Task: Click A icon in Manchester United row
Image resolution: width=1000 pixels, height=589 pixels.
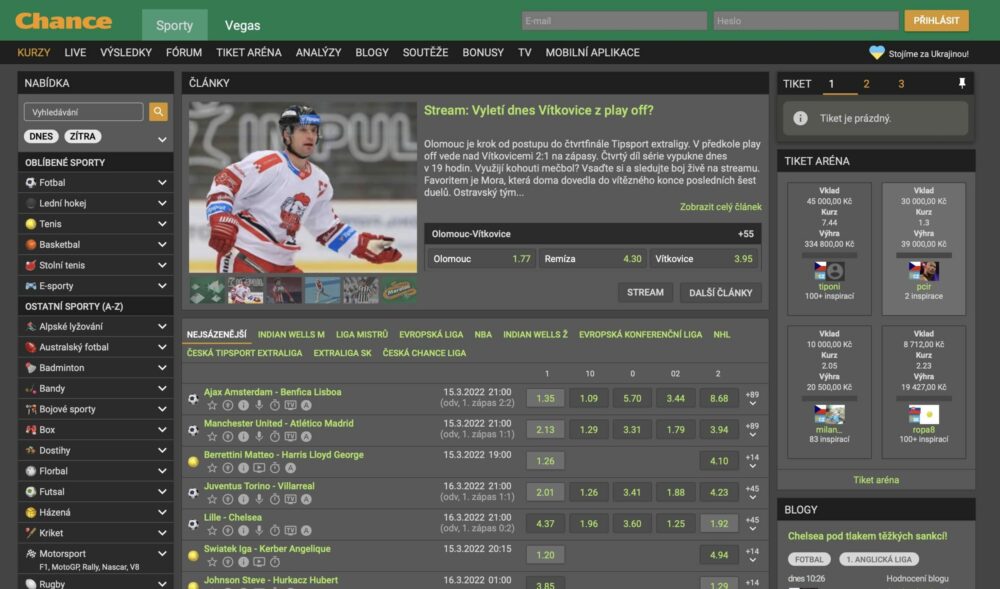Action: coord(306,437)
